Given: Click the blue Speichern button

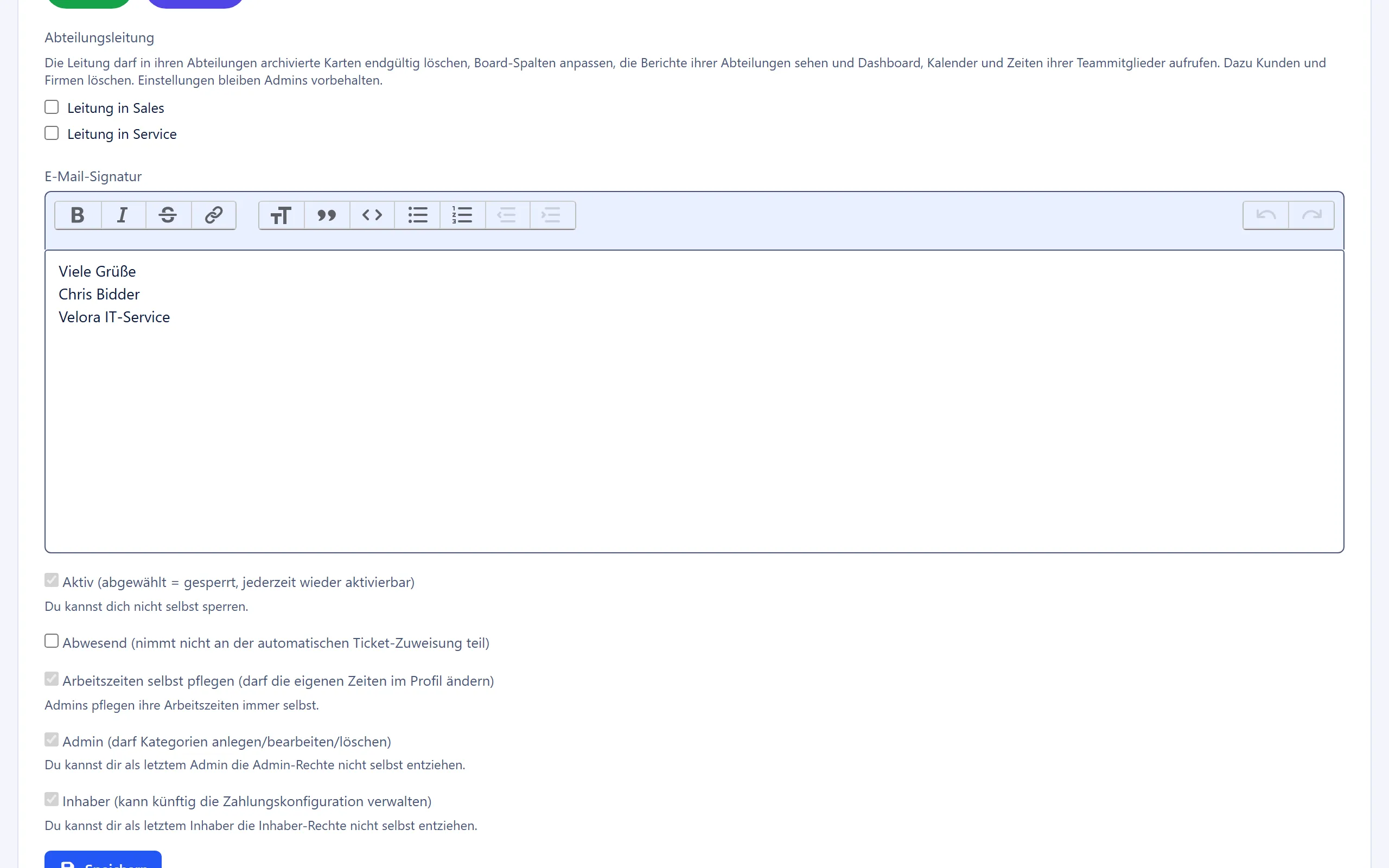Looking at the screenshot, I should 103,860.
